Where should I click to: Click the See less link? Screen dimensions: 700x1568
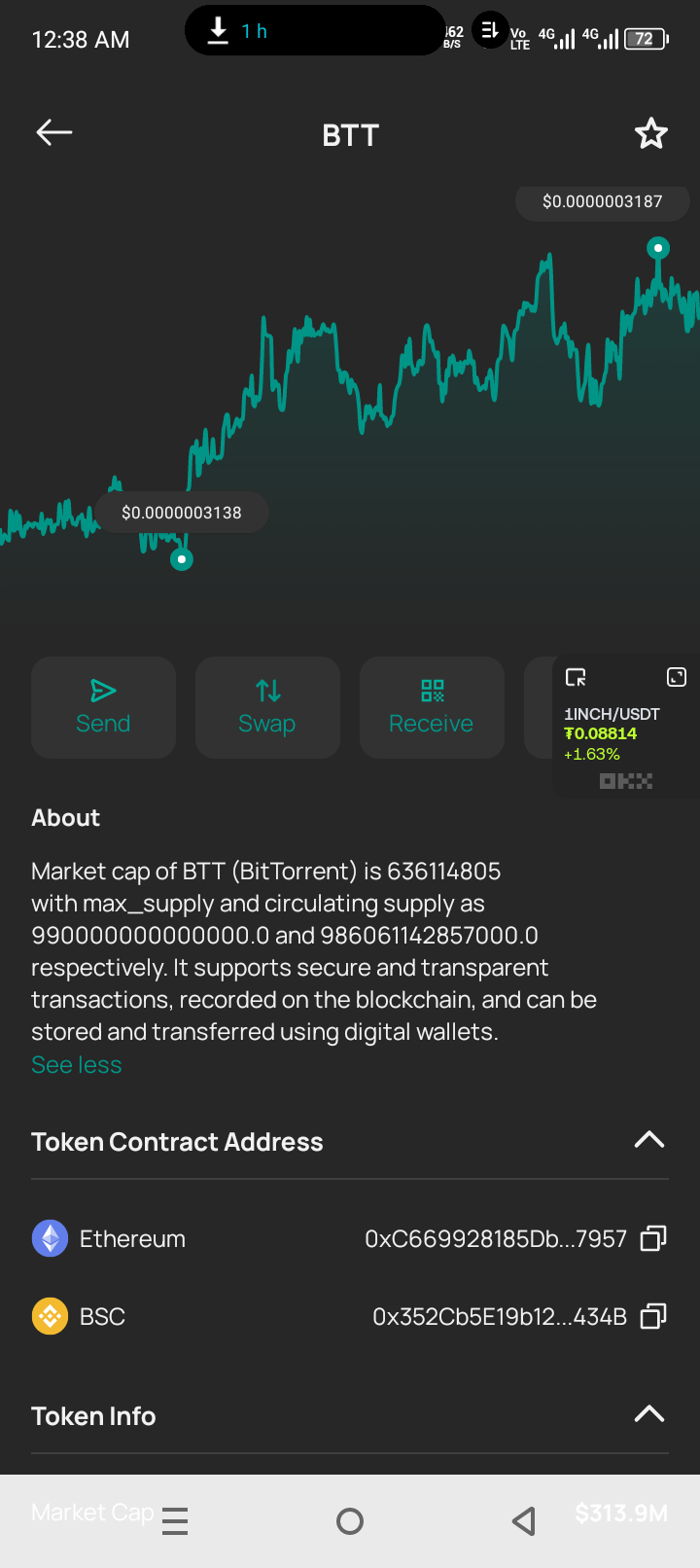77,1064
